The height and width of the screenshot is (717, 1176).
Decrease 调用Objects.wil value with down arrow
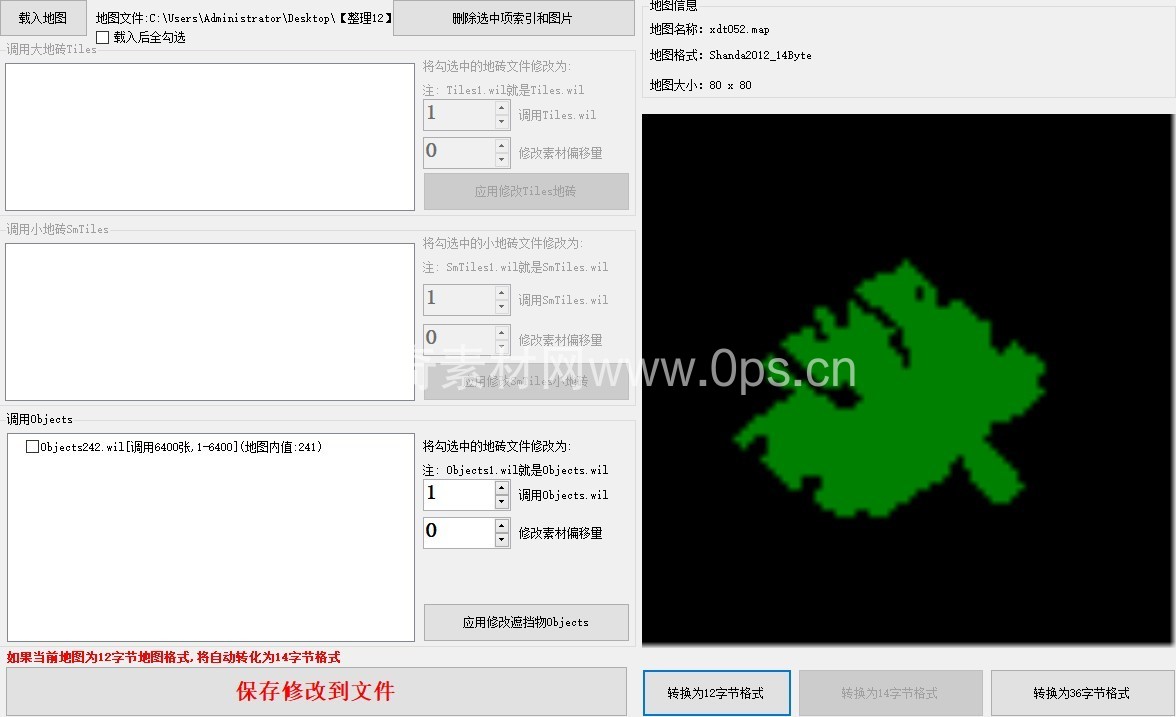click(x=502, y=501)
